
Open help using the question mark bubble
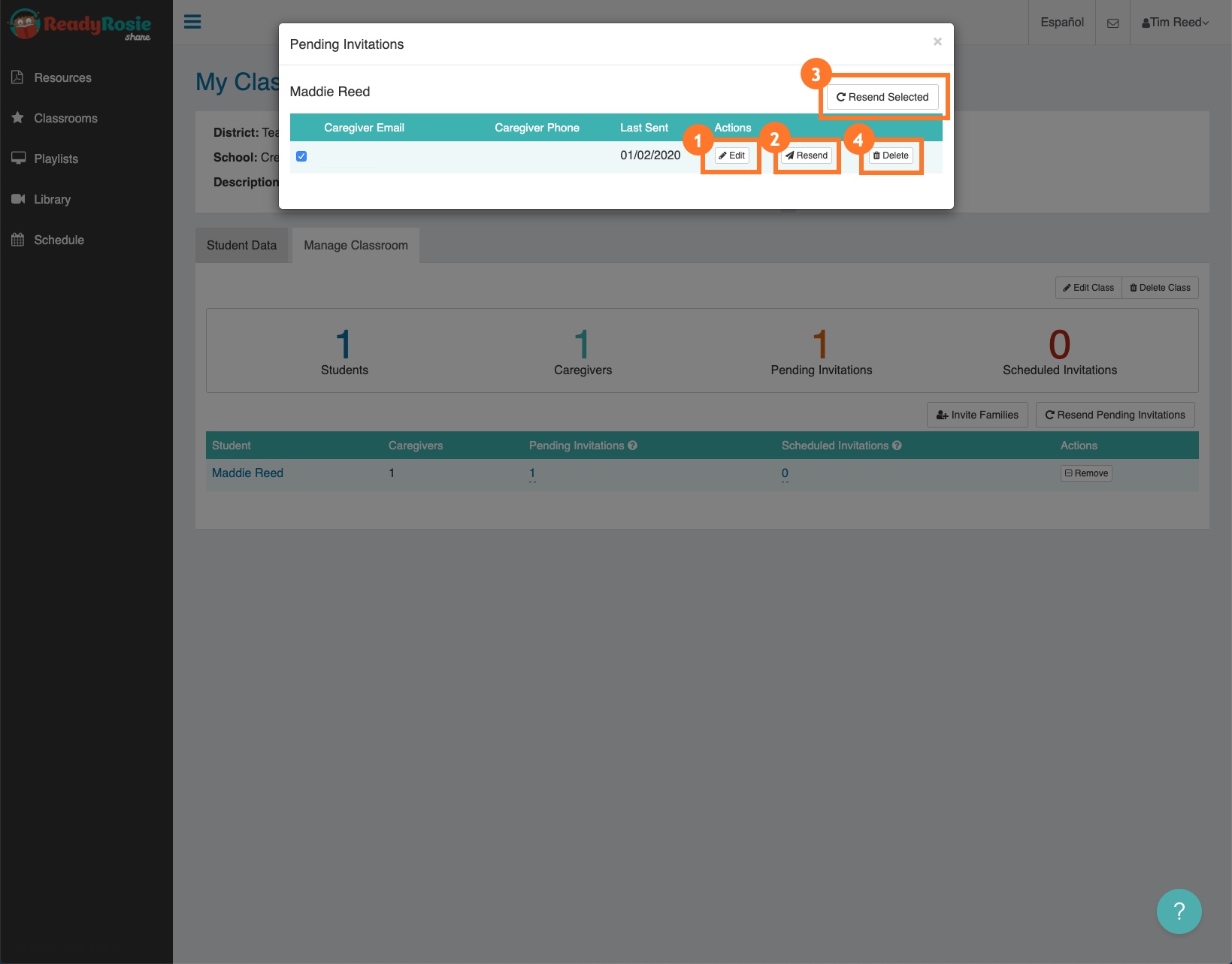click(1179, 911)
